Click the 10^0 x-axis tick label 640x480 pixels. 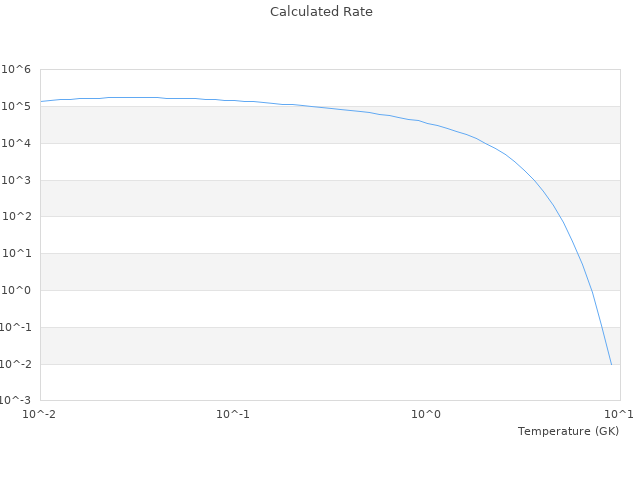point(427,414)
